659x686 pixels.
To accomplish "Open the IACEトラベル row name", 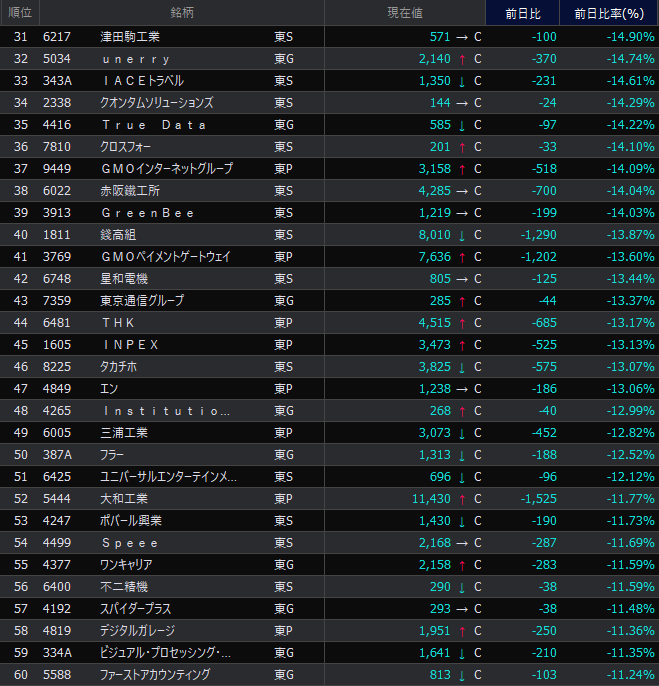I will [143, 81].
